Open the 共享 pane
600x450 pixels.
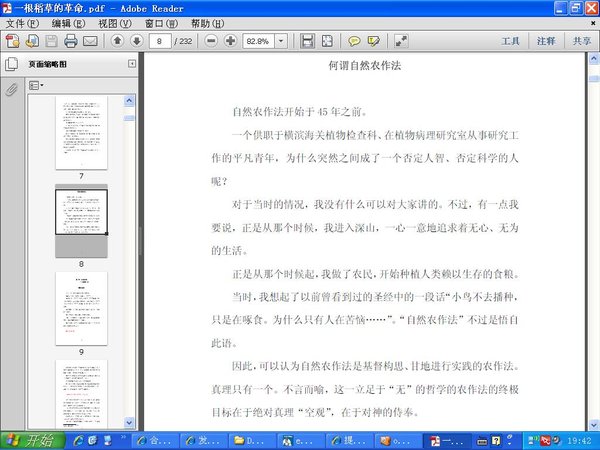tap(582, 41)
